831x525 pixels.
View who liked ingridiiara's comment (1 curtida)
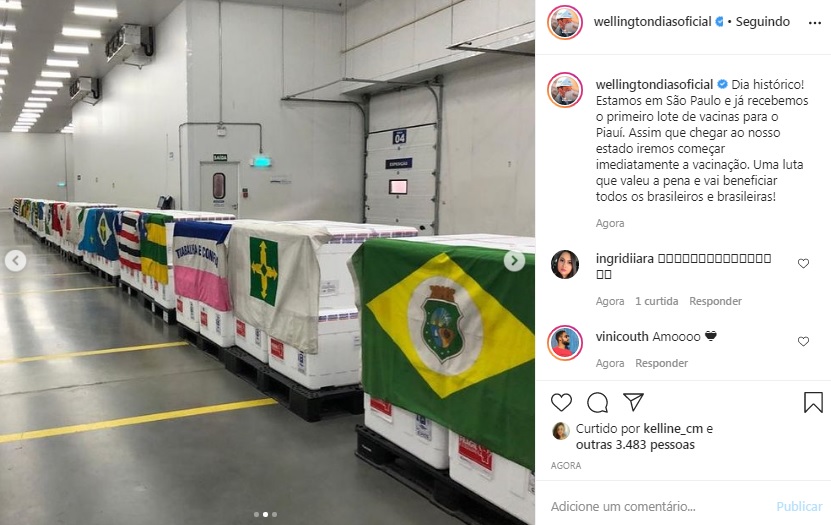click(x=657, y=301)
